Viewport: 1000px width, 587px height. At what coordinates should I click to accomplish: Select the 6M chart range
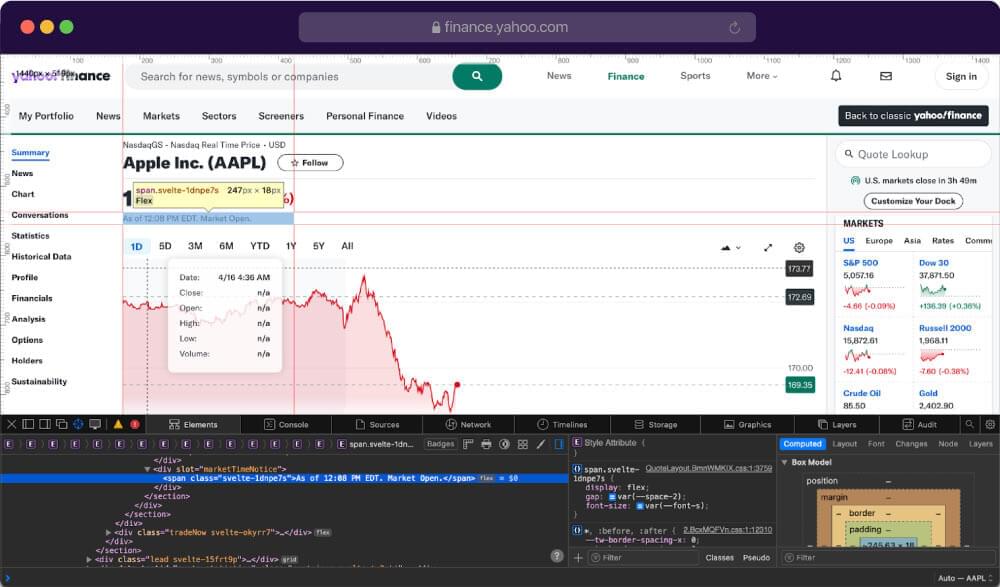coord(226,245)
